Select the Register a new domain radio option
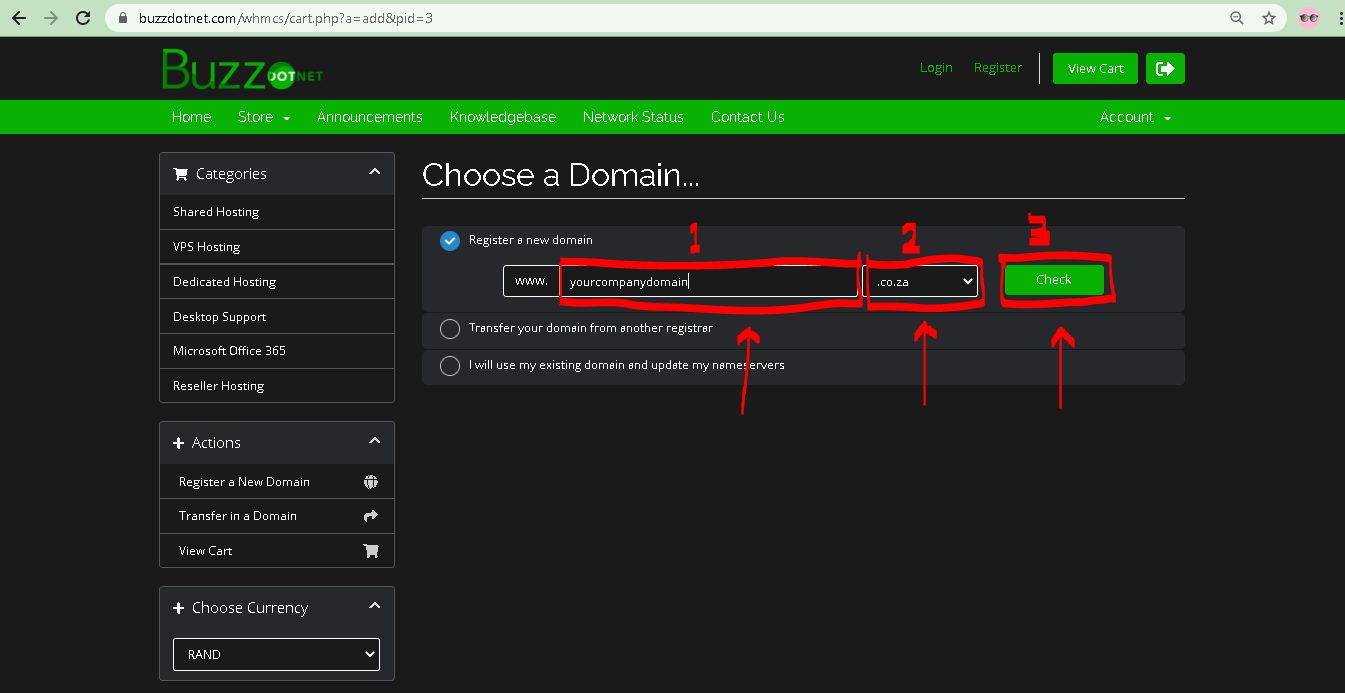The width and height of the screenshot is (1345, 693). [450, 240]
